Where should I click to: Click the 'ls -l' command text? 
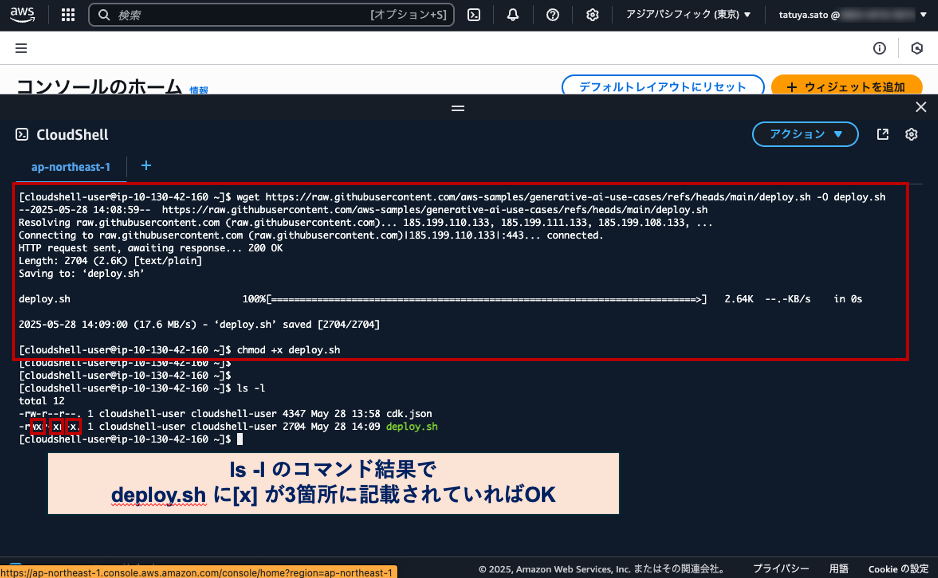point(251,388)
